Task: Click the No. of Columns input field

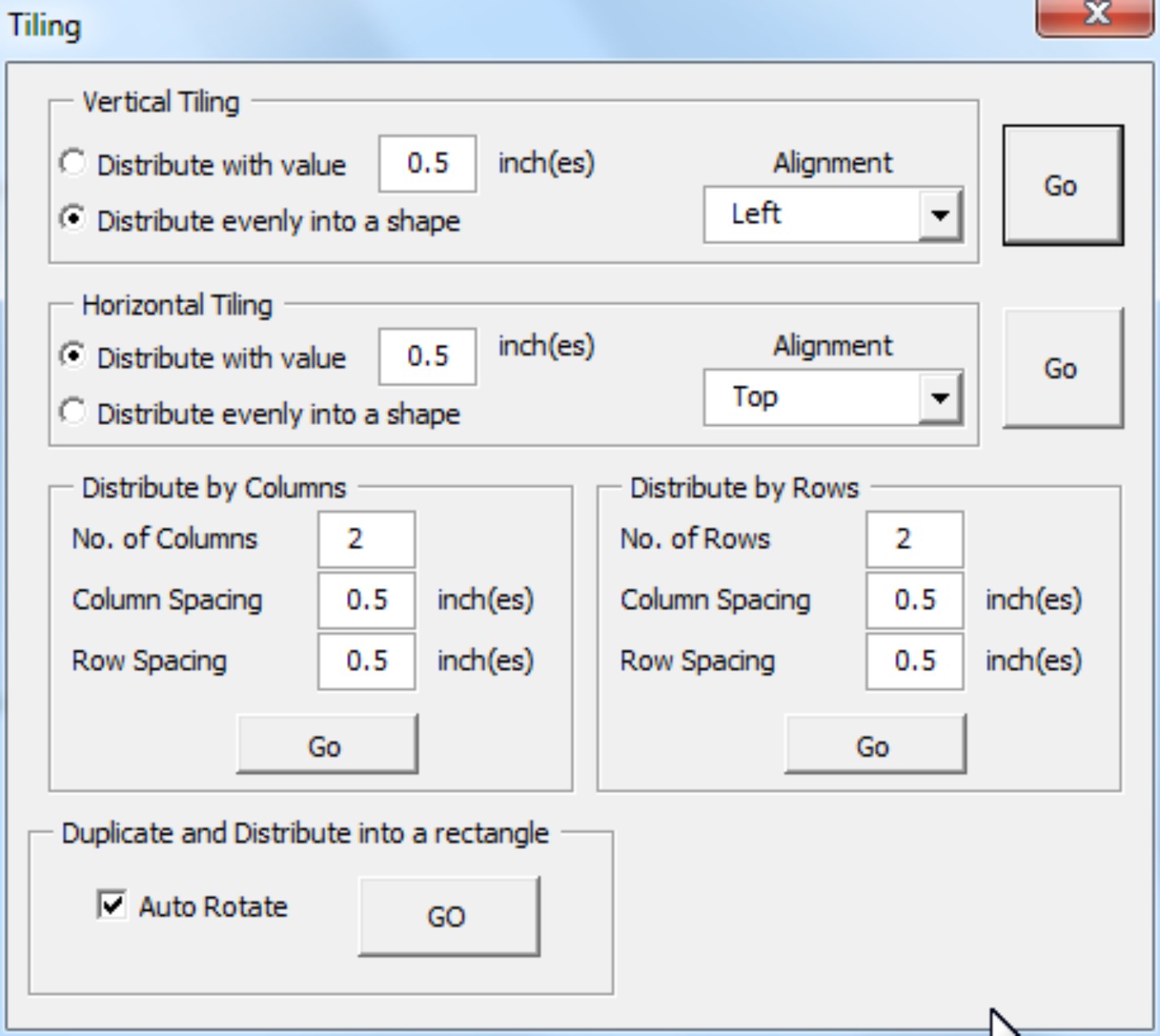Action: click(366, 538)
